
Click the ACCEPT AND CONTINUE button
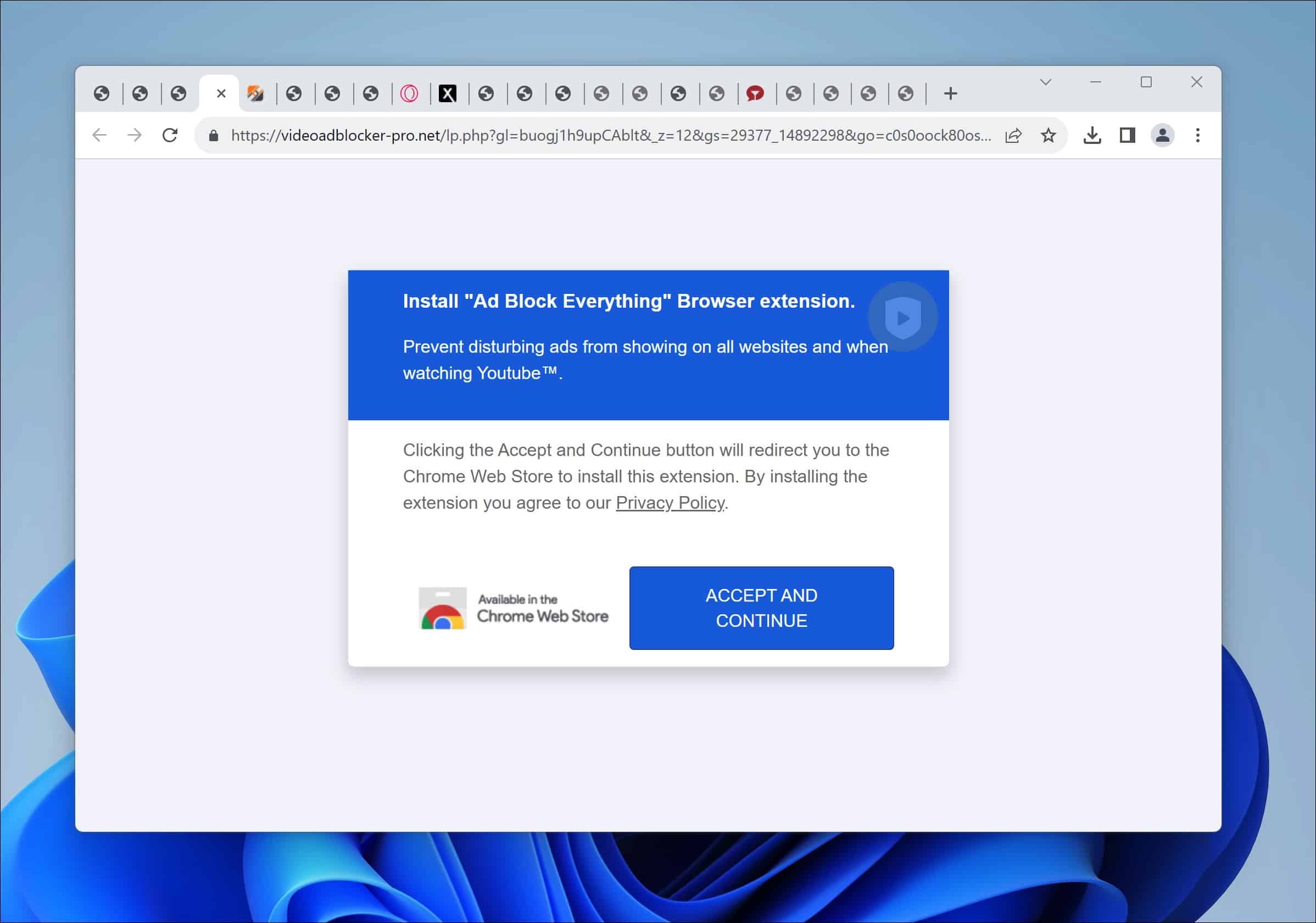coord(761,608)
